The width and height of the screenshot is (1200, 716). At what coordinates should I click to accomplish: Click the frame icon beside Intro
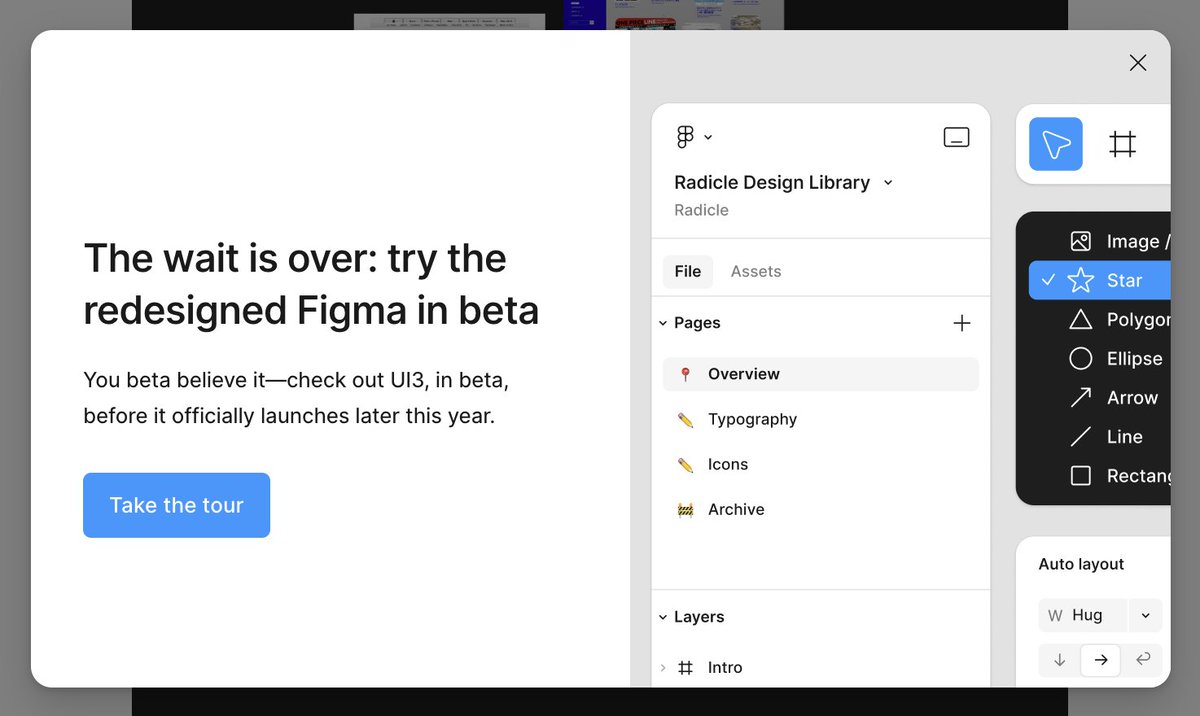click(686, 667)
